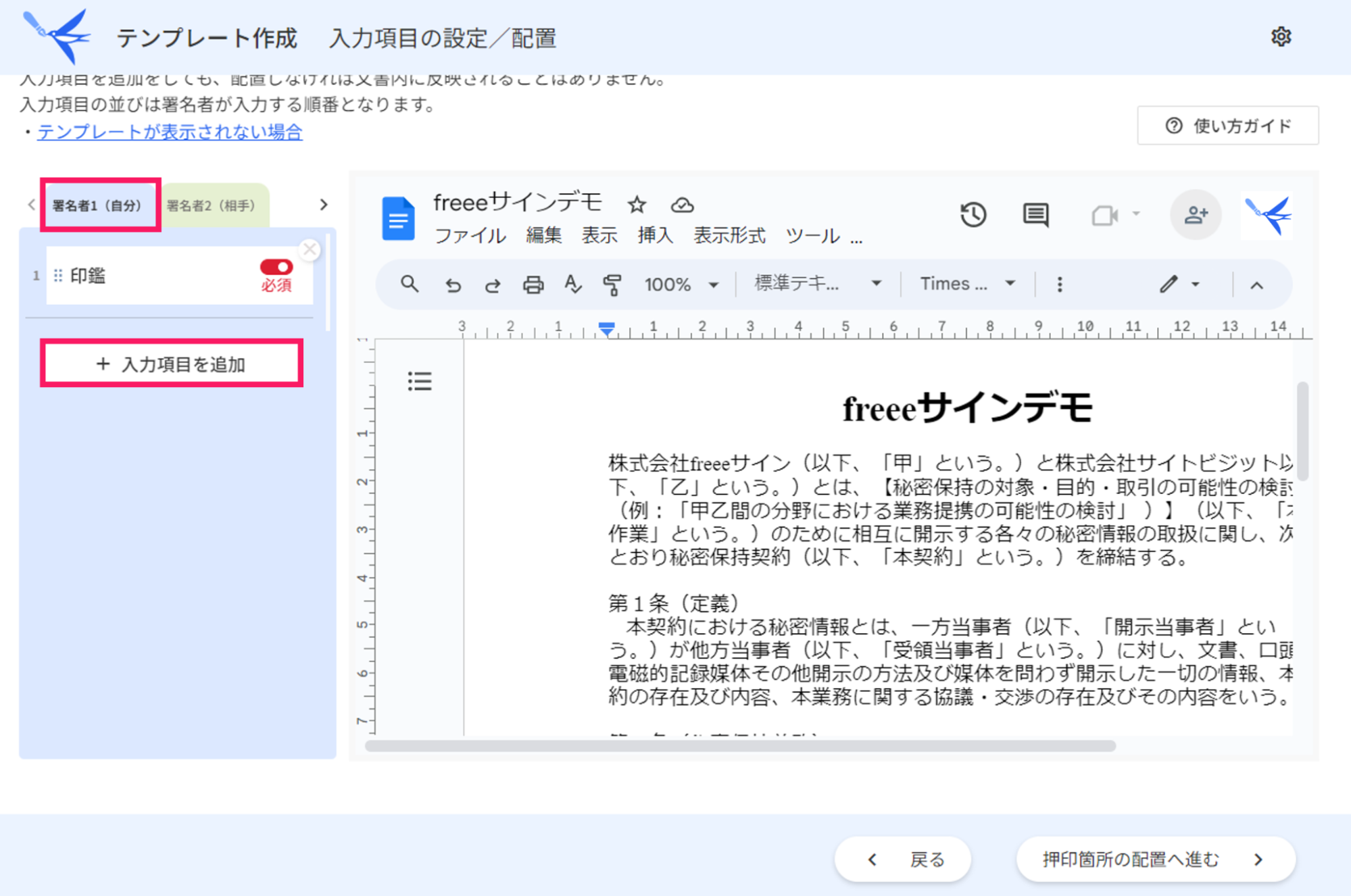Check the cloud save status icon
This screenshot has height=896, width=1351.
point(682,204)
